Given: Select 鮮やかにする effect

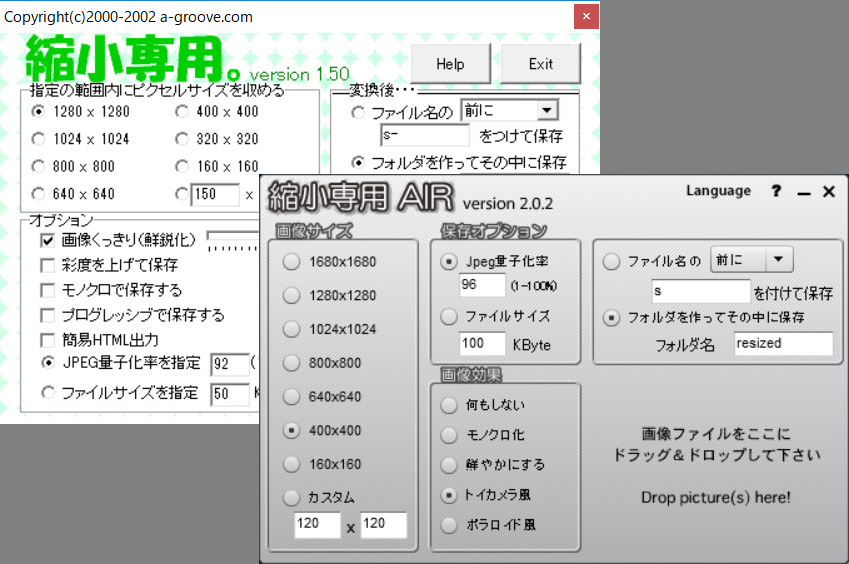Looking at the screenshot, I should click(x=448, y=465).
